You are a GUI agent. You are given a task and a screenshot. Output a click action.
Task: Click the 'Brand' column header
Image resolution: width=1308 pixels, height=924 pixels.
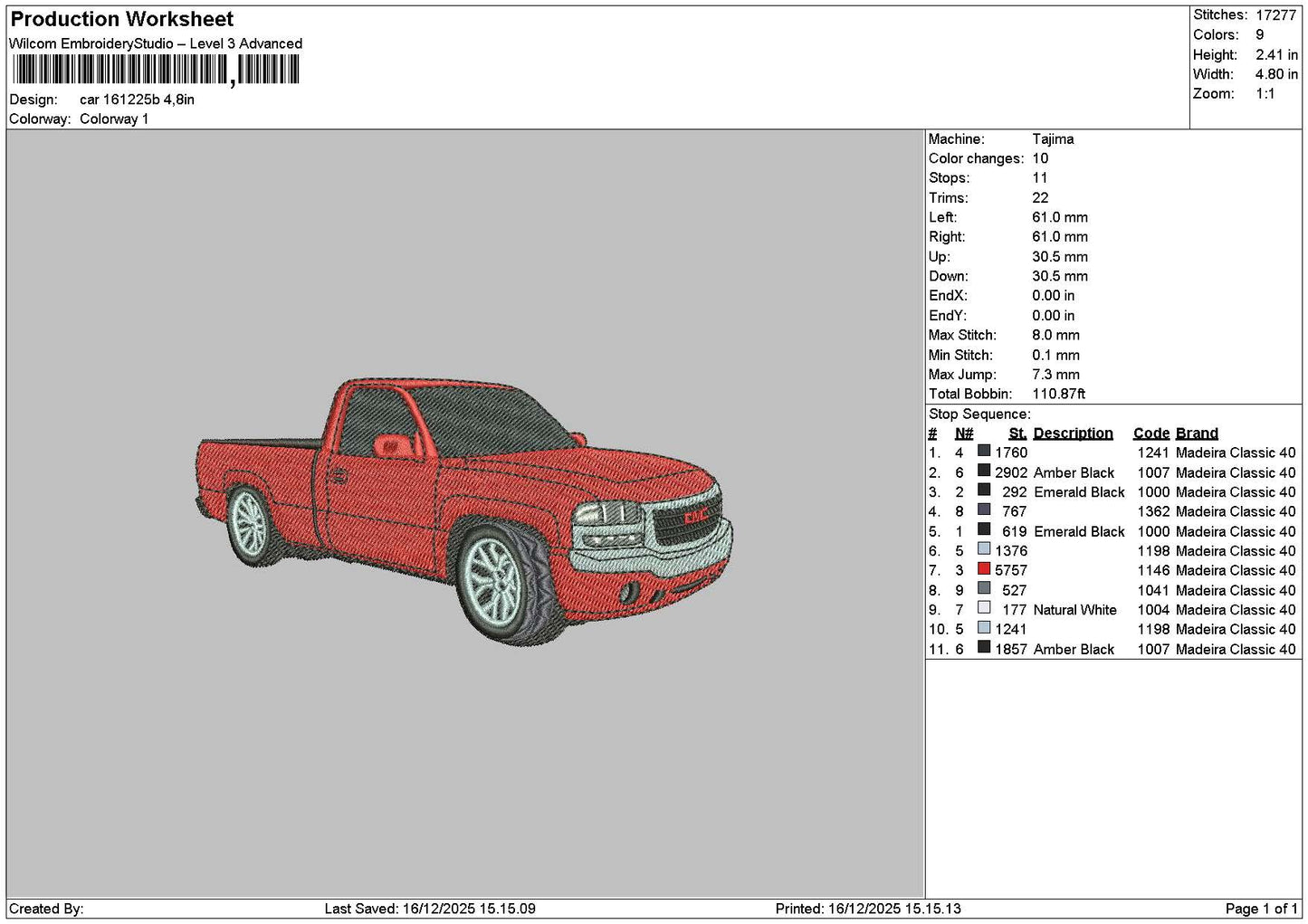[1197, 433]
